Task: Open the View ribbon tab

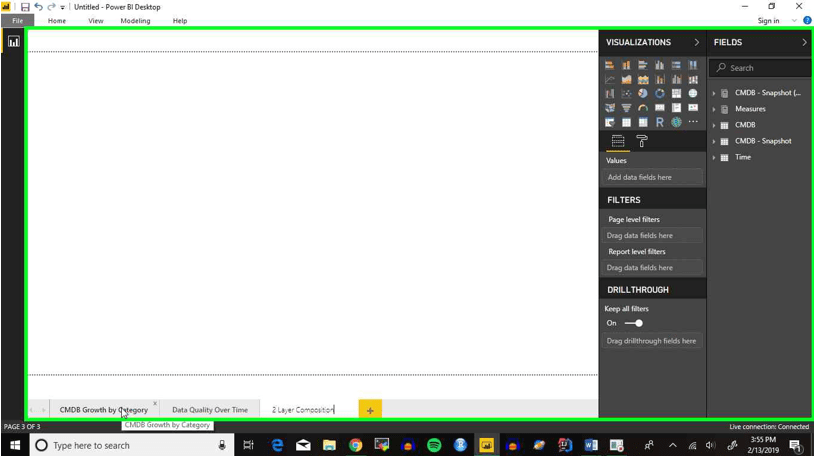Action: click(x=96, y=21)
